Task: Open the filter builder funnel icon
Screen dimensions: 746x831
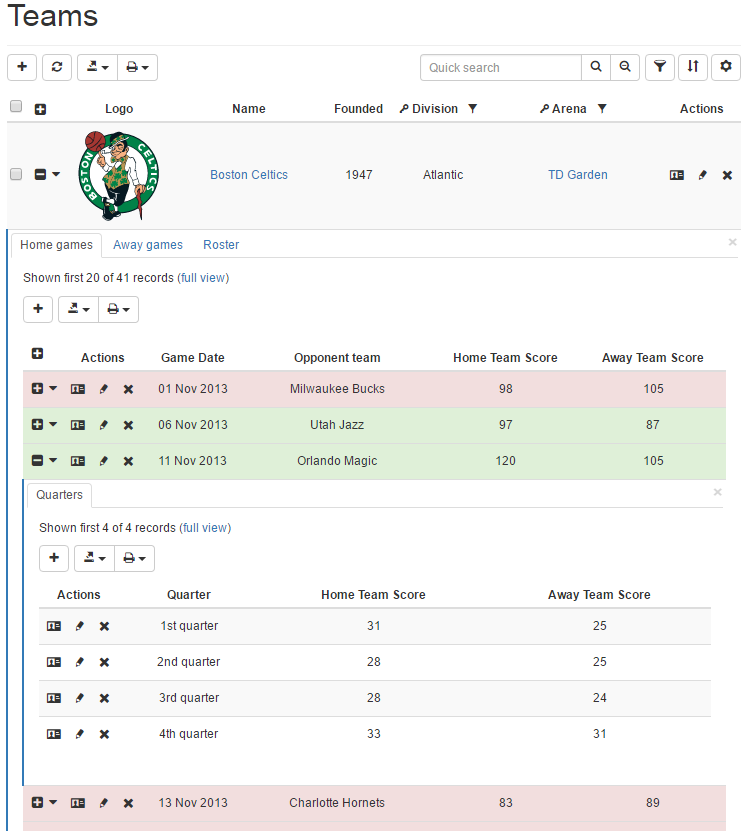Action: [x=659, y=67]
